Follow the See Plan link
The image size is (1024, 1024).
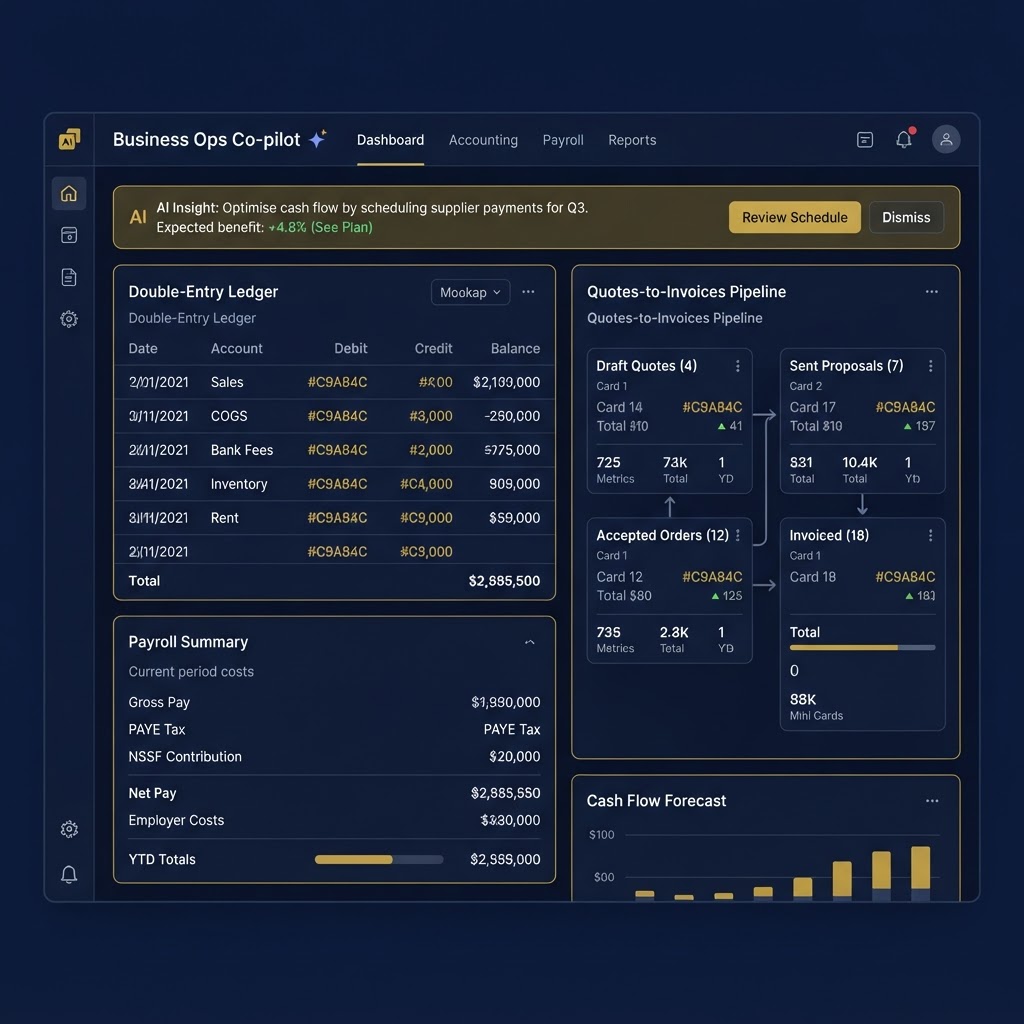click(x=342, y=227)
